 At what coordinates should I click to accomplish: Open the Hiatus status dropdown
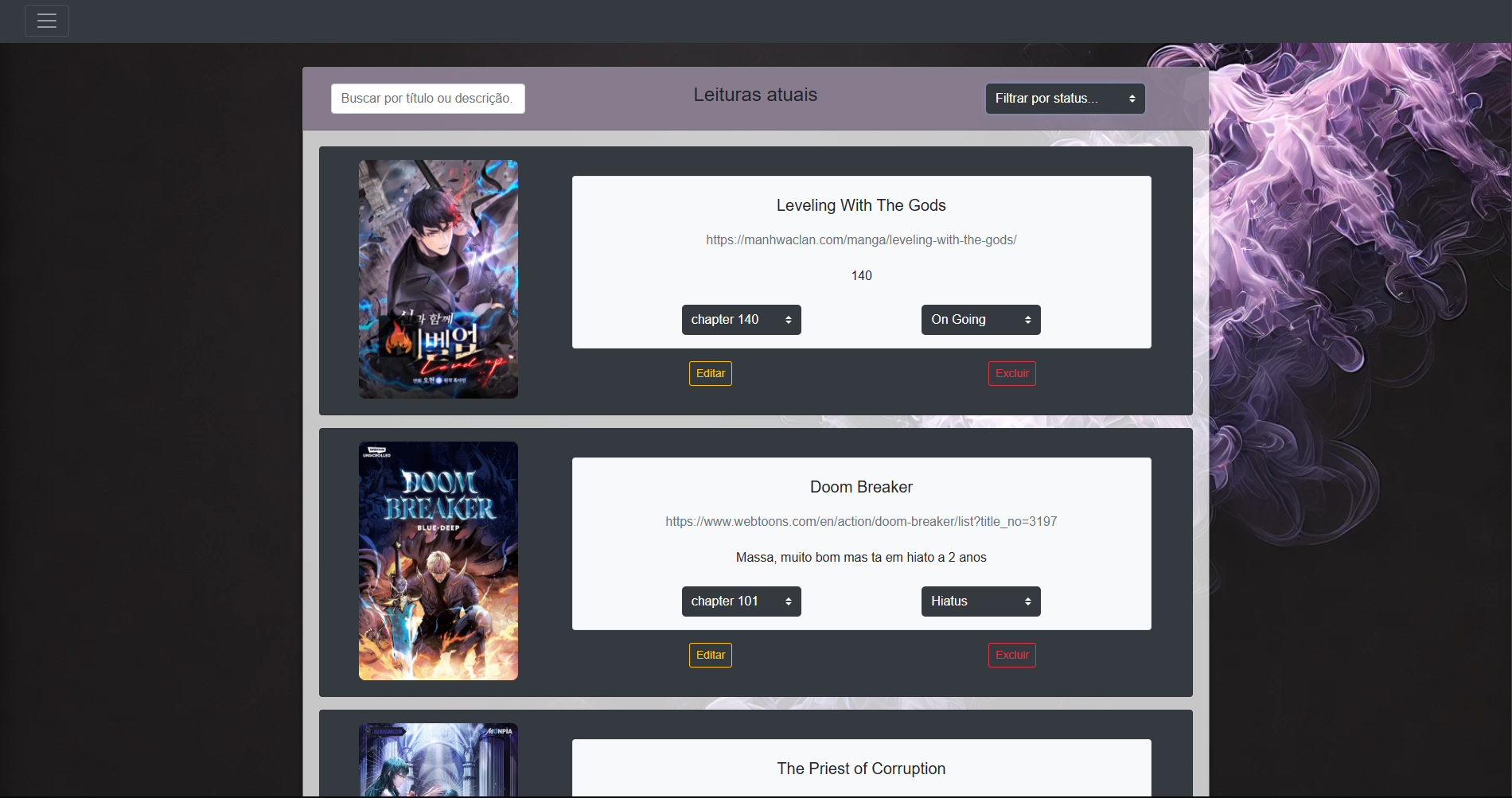click(980, 601)
